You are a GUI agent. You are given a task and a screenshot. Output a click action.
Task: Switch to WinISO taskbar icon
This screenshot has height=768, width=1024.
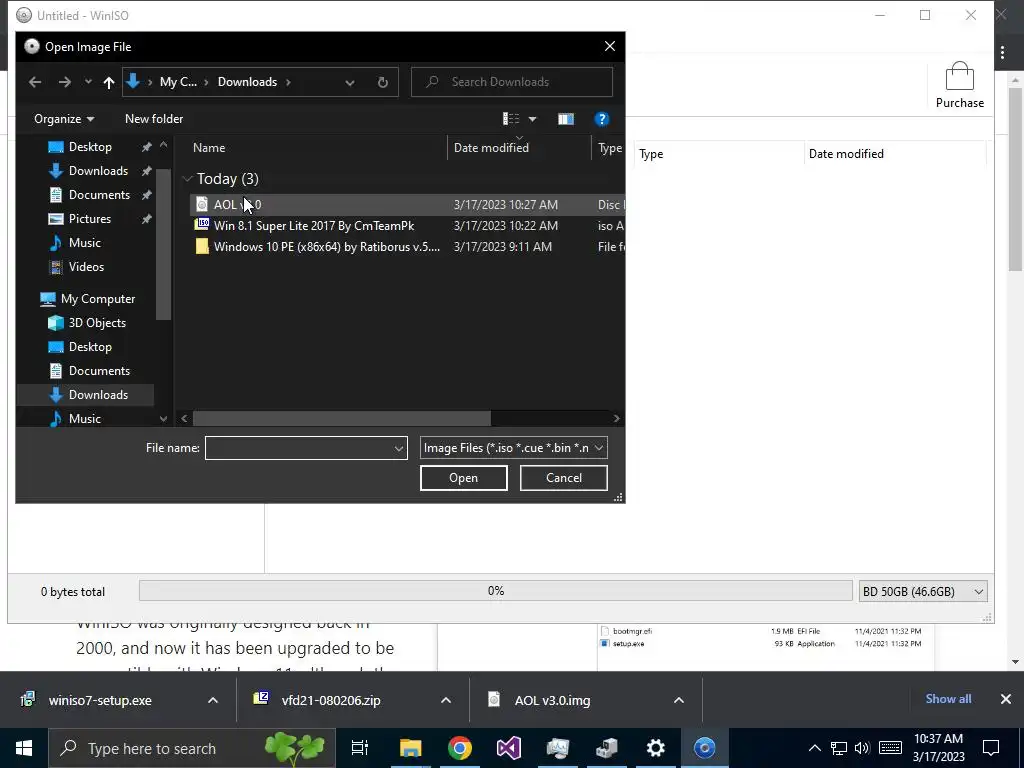[x=704, y=748]
